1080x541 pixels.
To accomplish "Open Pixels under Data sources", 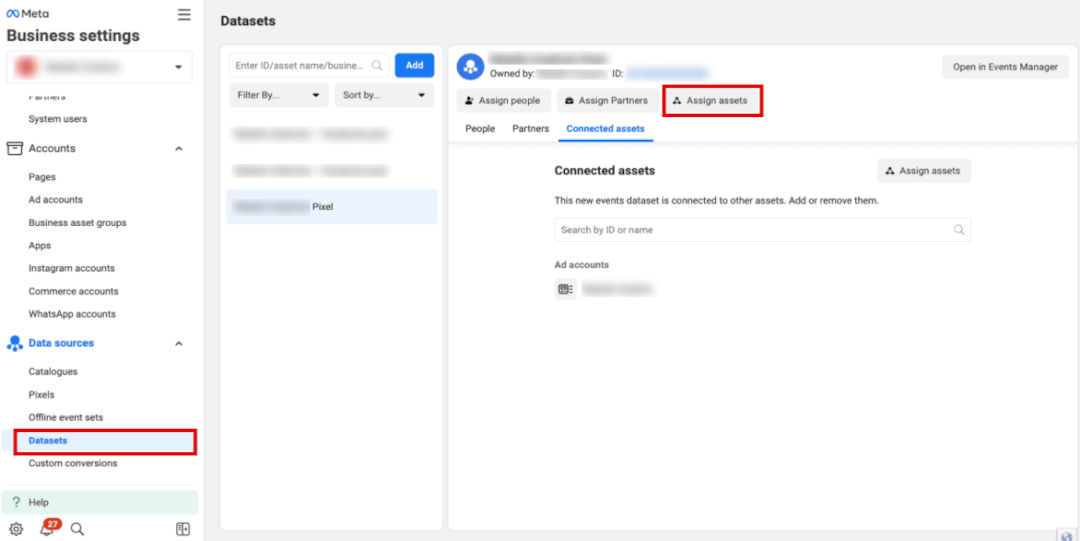I will (41, 395).
